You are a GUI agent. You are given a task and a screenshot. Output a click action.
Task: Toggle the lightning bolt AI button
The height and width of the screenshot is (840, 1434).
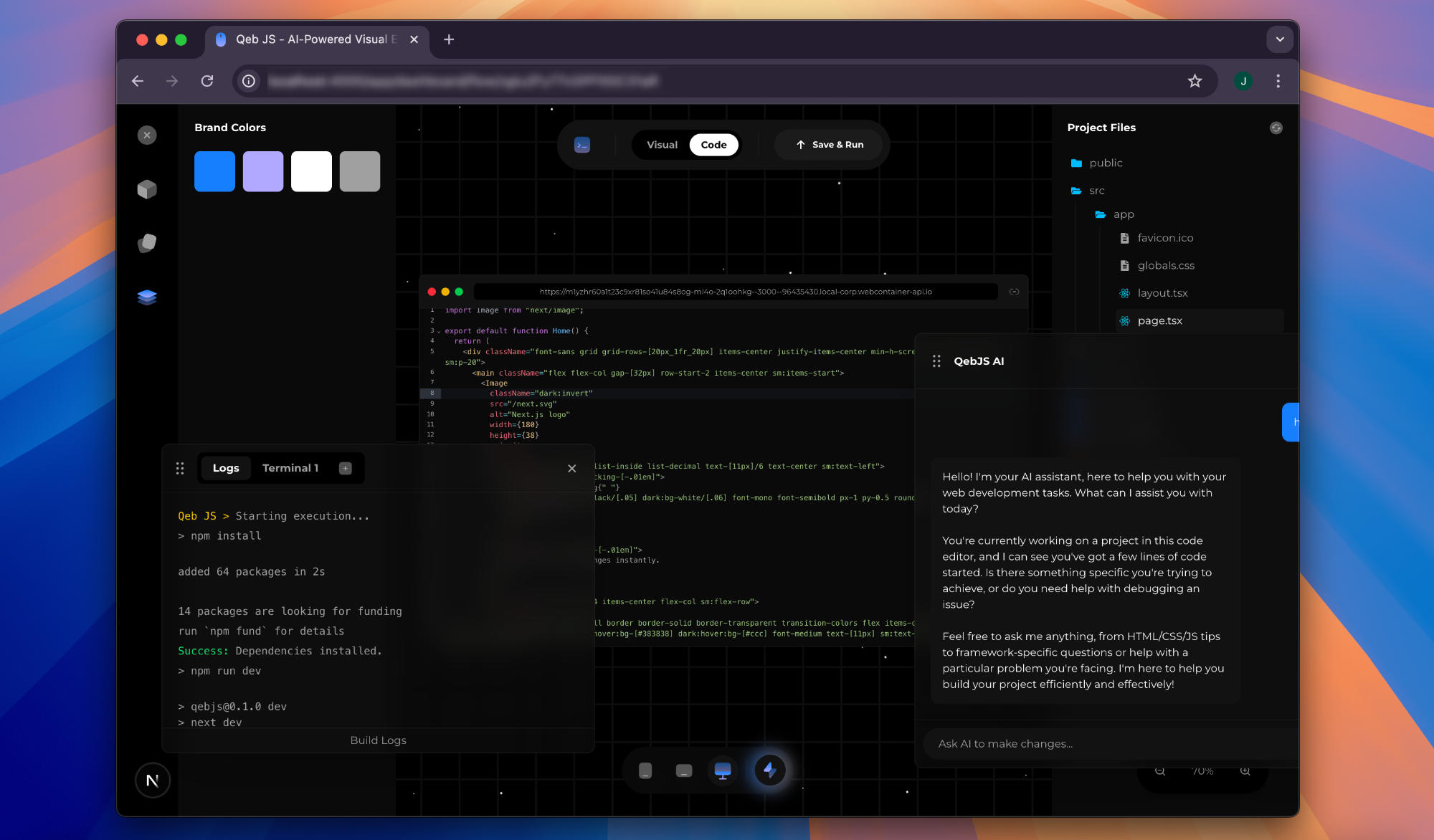point(770,770)
